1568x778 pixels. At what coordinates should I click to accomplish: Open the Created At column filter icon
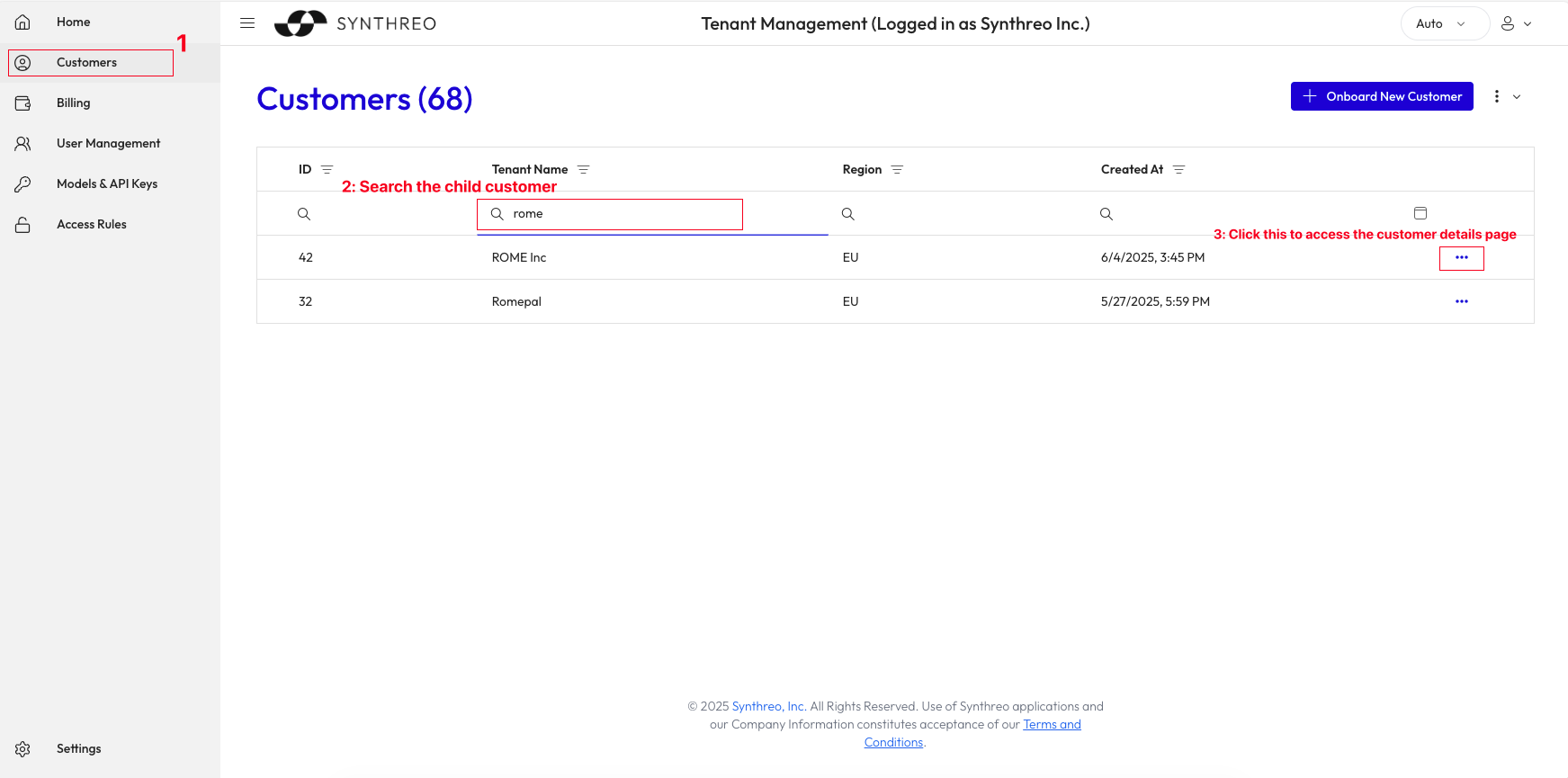pos(1179,170)
